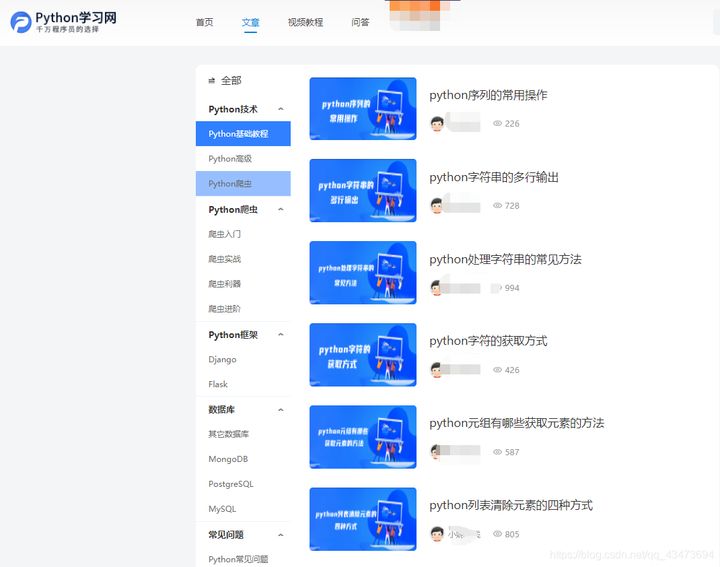Viewport: 720px width, 567px height.
Task: Click the Python技术 section heading
Action: click(233, 109)
